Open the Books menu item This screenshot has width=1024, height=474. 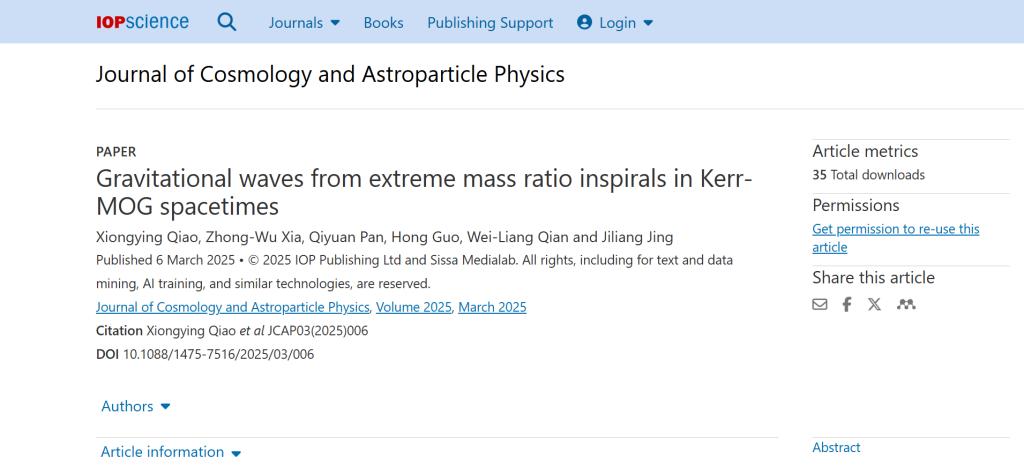383,23
